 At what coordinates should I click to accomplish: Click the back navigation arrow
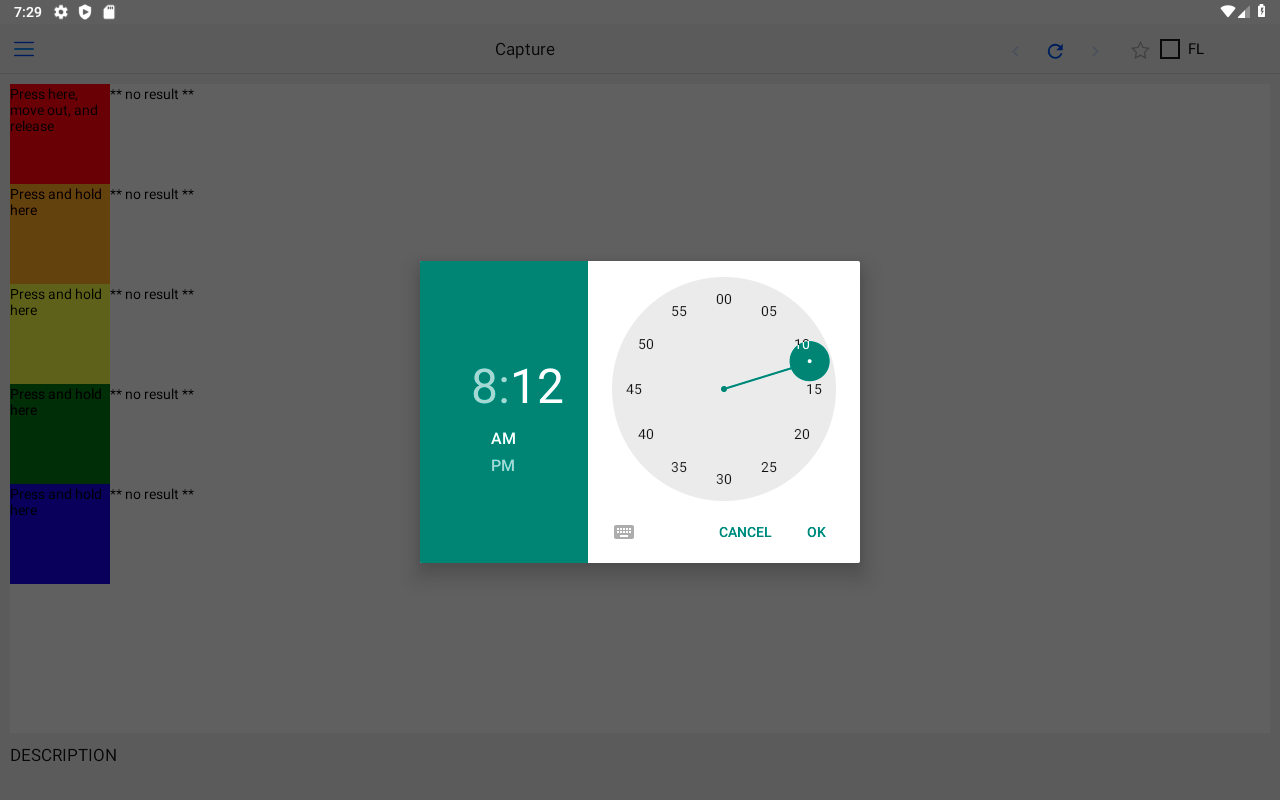[x=1015, y=50]
